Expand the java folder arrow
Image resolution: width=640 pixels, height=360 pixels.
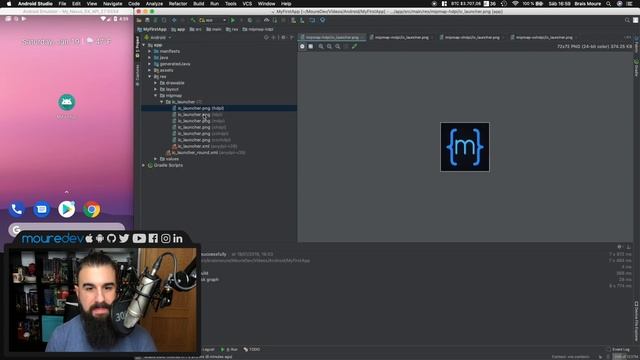point(150,58)
